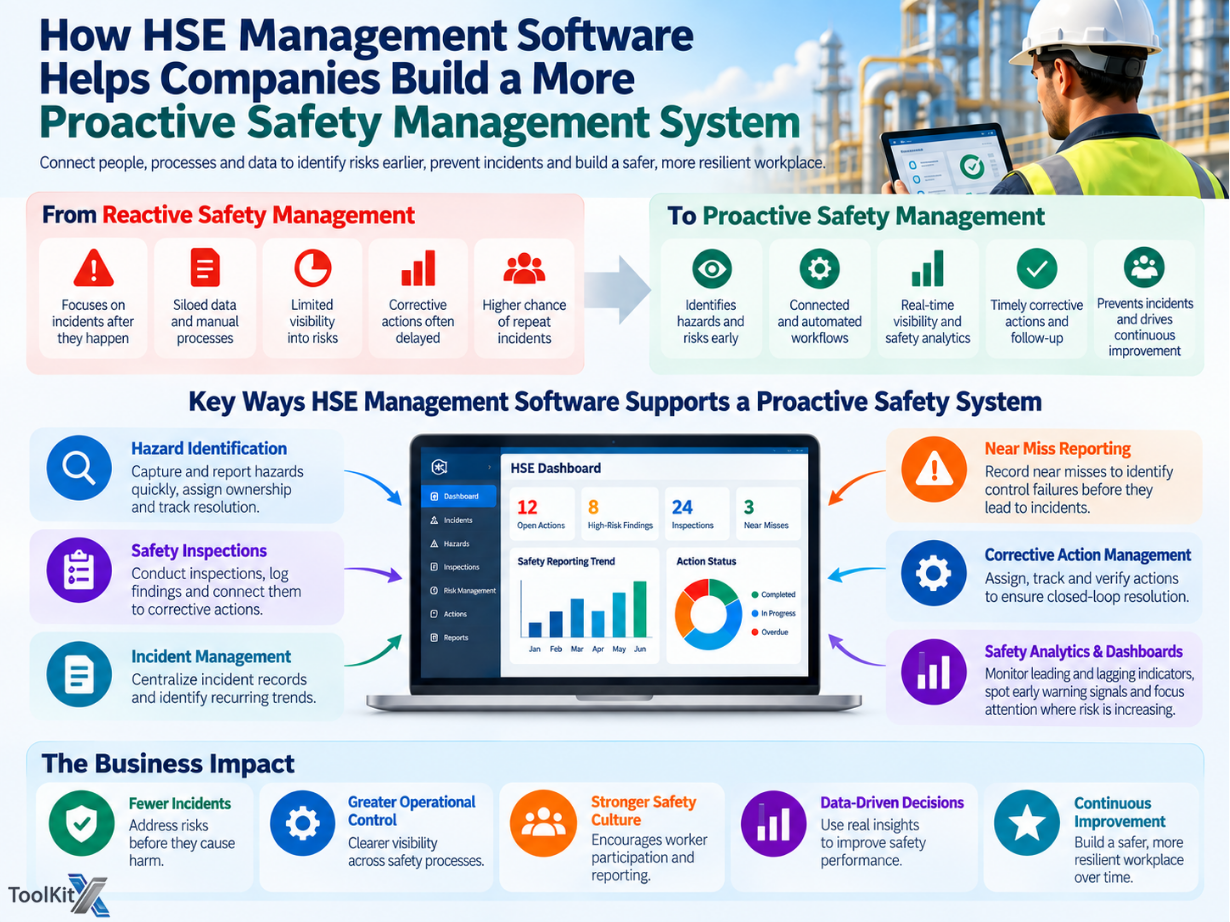Click the '3 Near Misses' card
The height and width of the screenshot is (922, 1230).
(x=767, y=514)
